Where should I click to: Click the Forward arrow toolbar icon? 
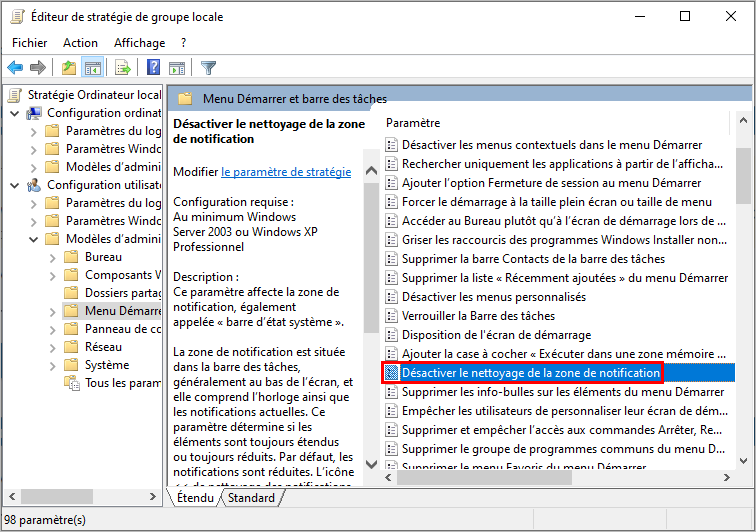38,68
